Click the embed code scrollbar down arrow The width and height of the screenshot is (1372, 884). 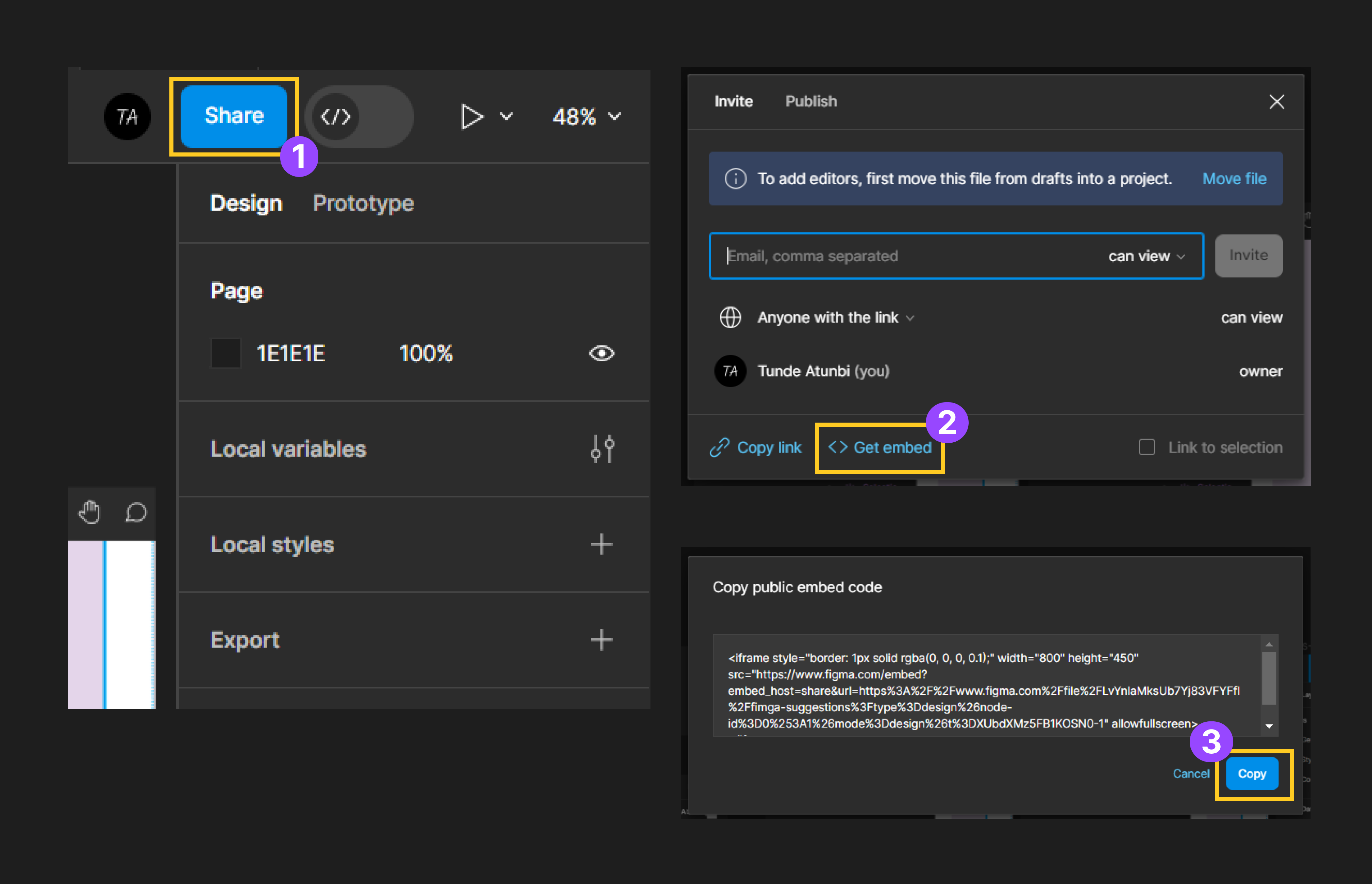point(1269,726)
